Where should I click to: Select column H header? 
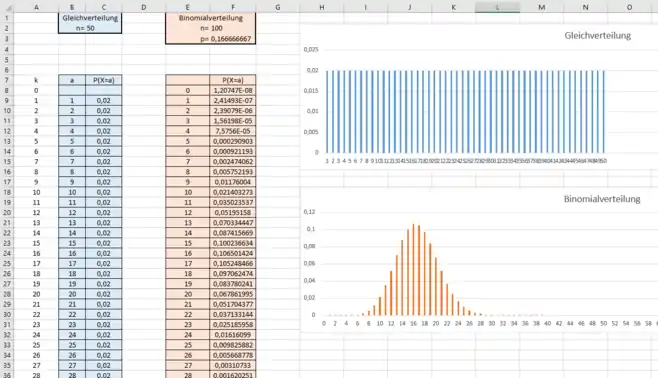[x=321, y=7]
